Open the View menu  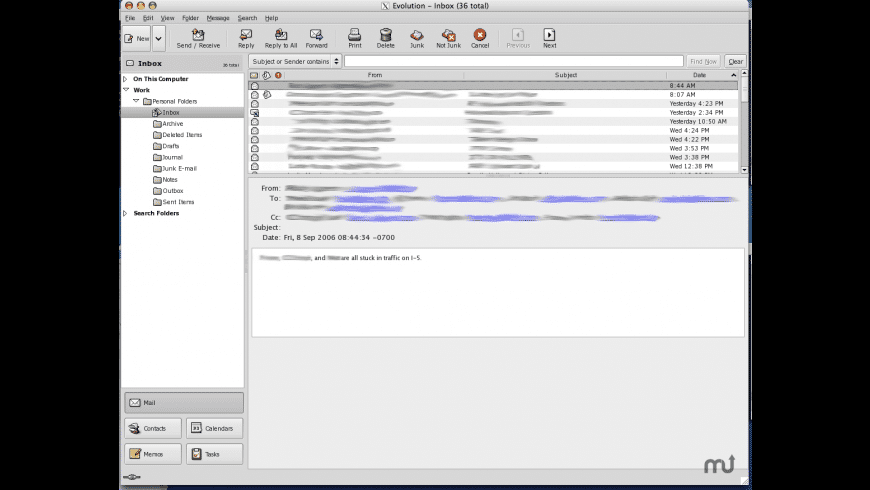pos(168,18)
